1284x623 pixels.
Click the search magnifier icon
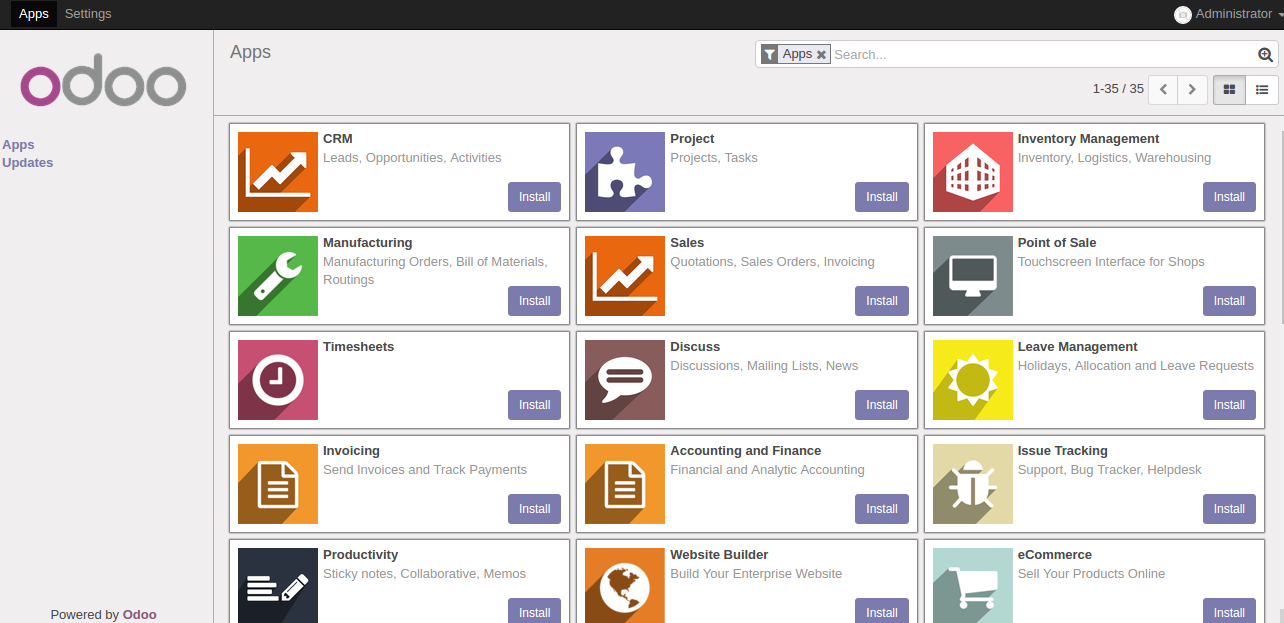(x=1265, y=55)
